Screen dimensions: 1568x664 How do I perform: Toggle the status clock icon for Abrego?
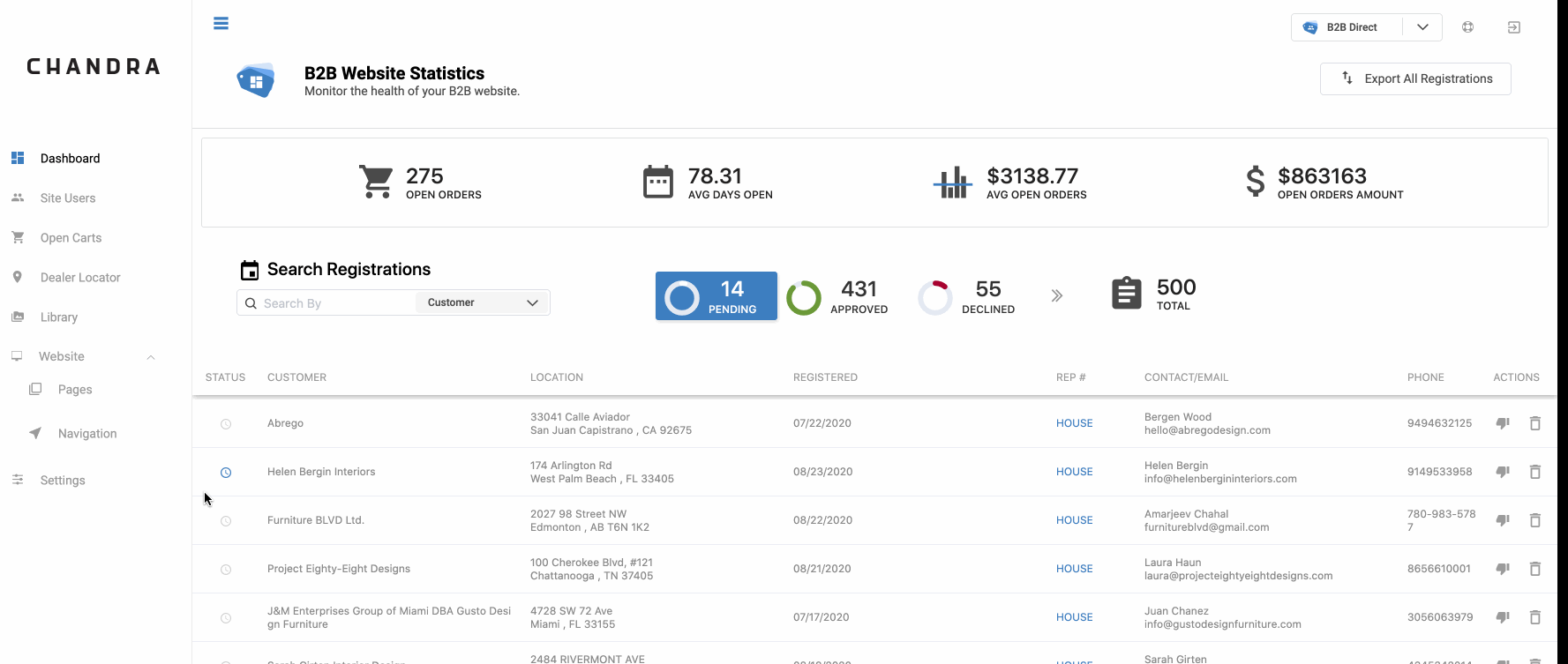click(x=226, y=424)
